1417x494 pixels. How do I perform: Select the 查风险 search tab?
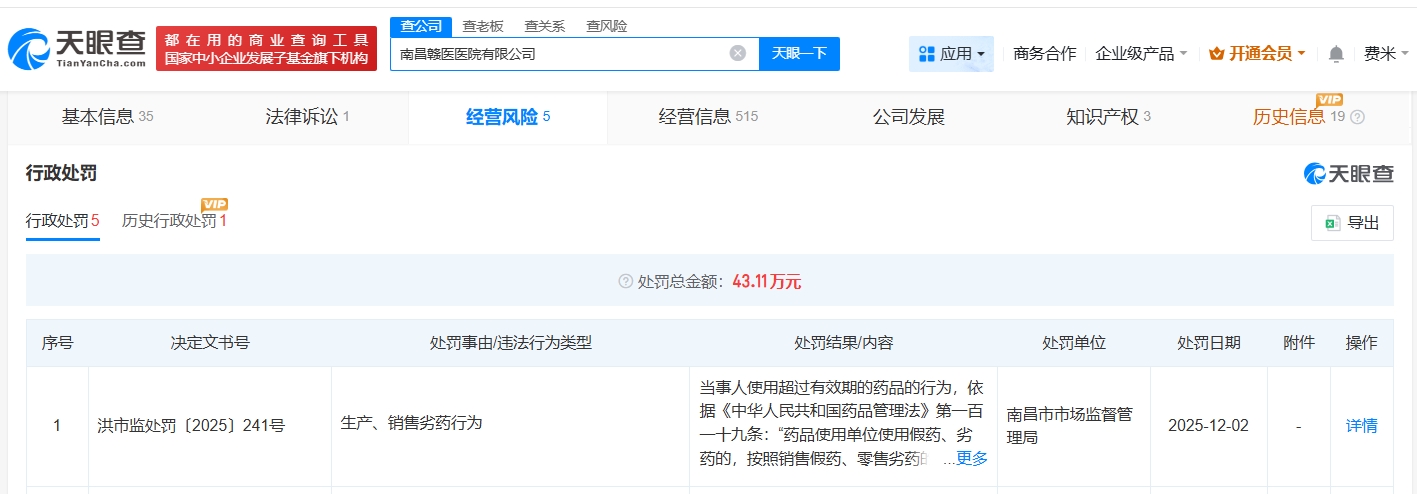coord(607,26)
